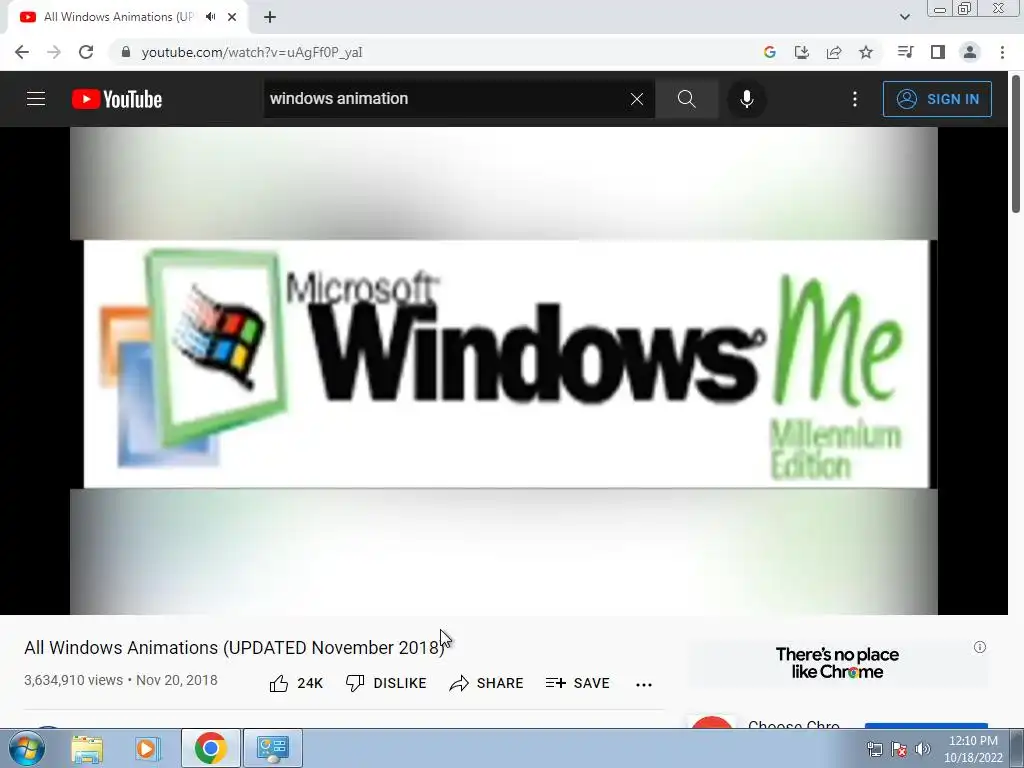This screenshot has width=1024, height=768.
Task: Click the magnifier search button
Action: coord(686,99)
